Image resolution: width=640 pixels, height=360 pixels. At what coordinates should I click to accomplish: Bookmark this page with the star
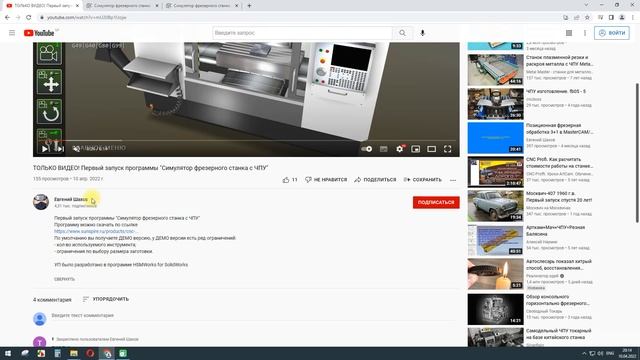click(x=587, y=18)
